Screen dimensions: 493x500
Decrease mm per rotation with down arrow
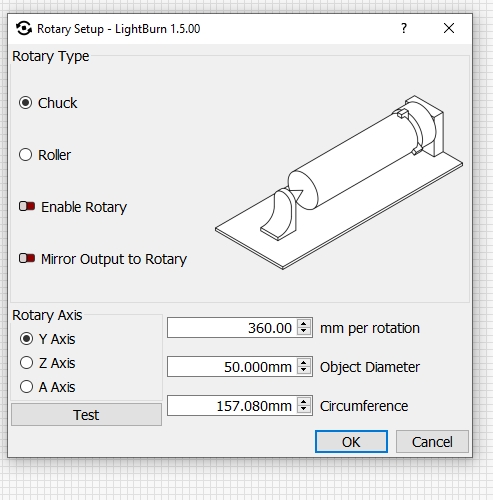[x=303, y=331]
